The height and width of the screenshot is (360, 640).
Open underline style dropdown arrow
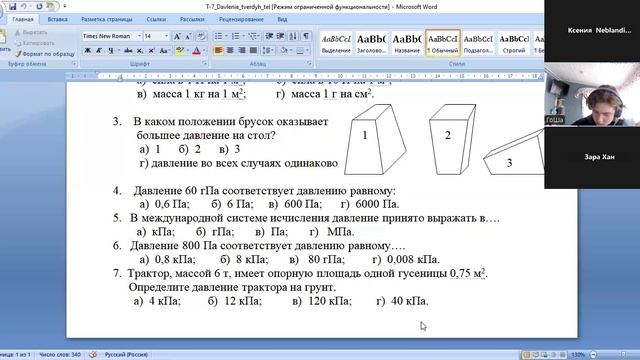pos(119,51)
